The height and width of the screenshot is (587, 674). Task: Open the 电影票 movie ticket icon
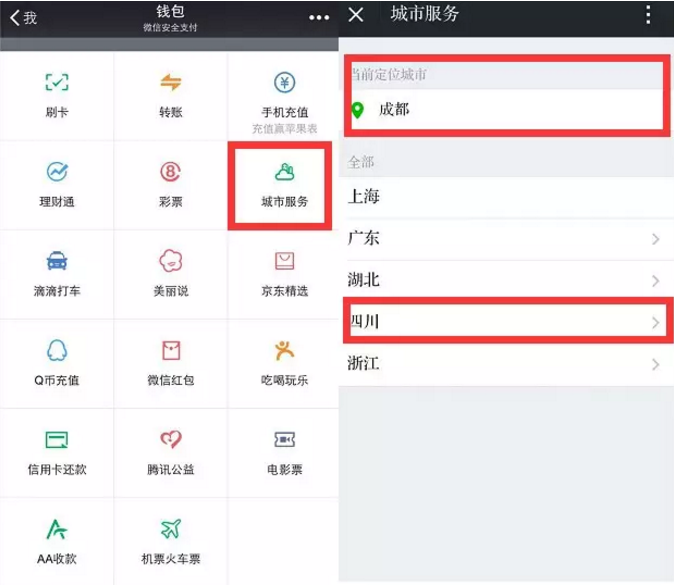tap(285, 440)
